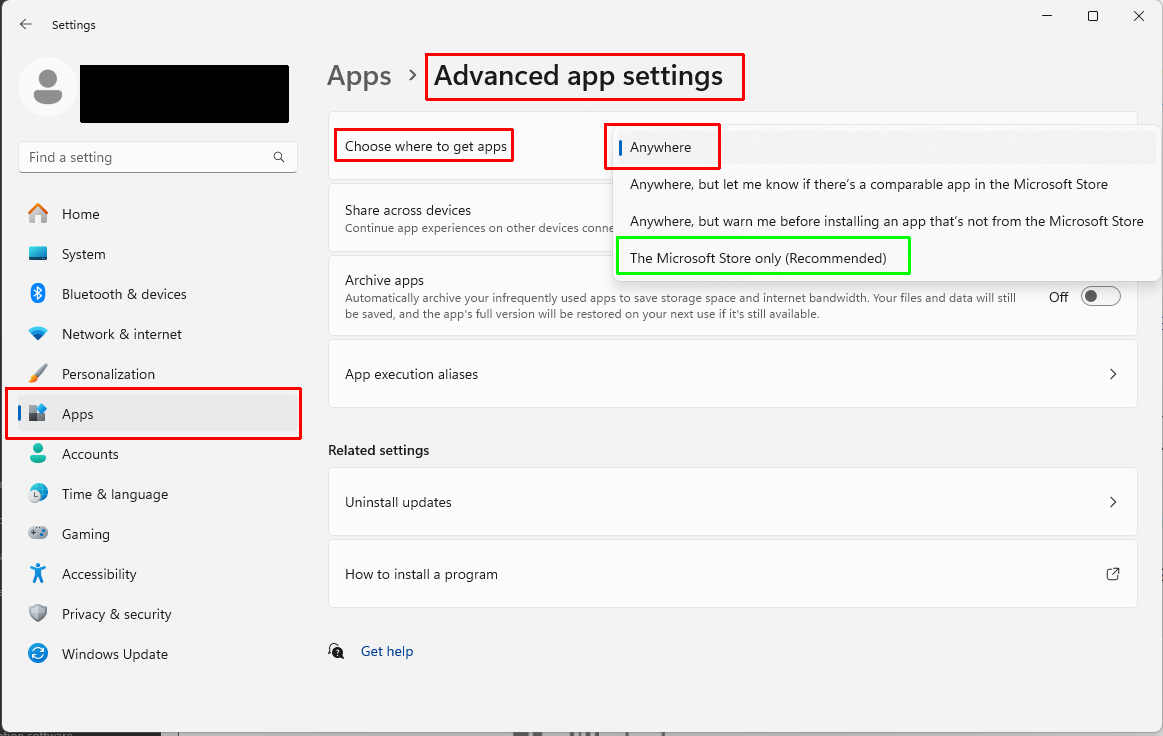The height and width of the screenshot is (736, 1163).
Task: Open Home in the sidebar
Action: point(158,214)
